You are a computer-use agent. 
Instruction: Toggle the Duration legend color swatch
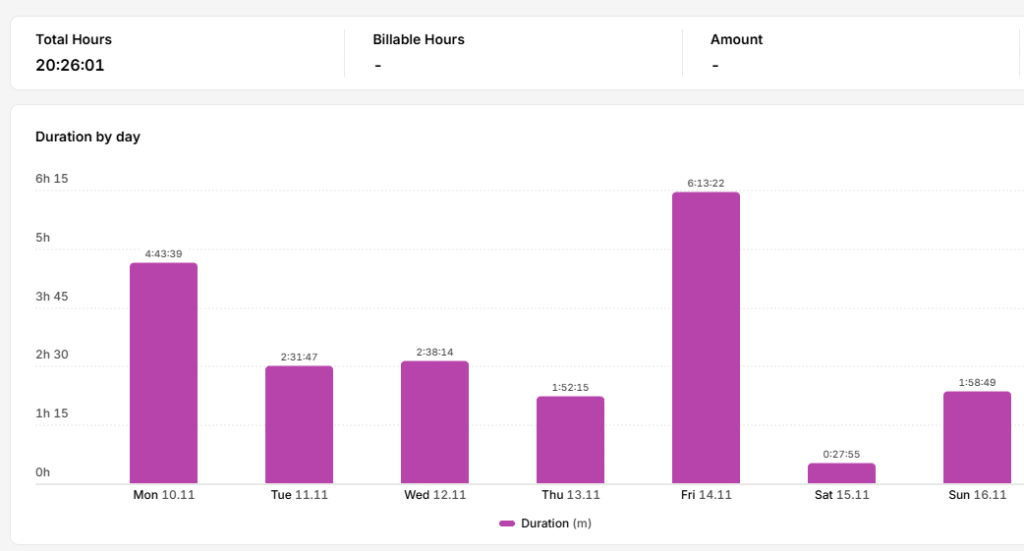(507, 524)
